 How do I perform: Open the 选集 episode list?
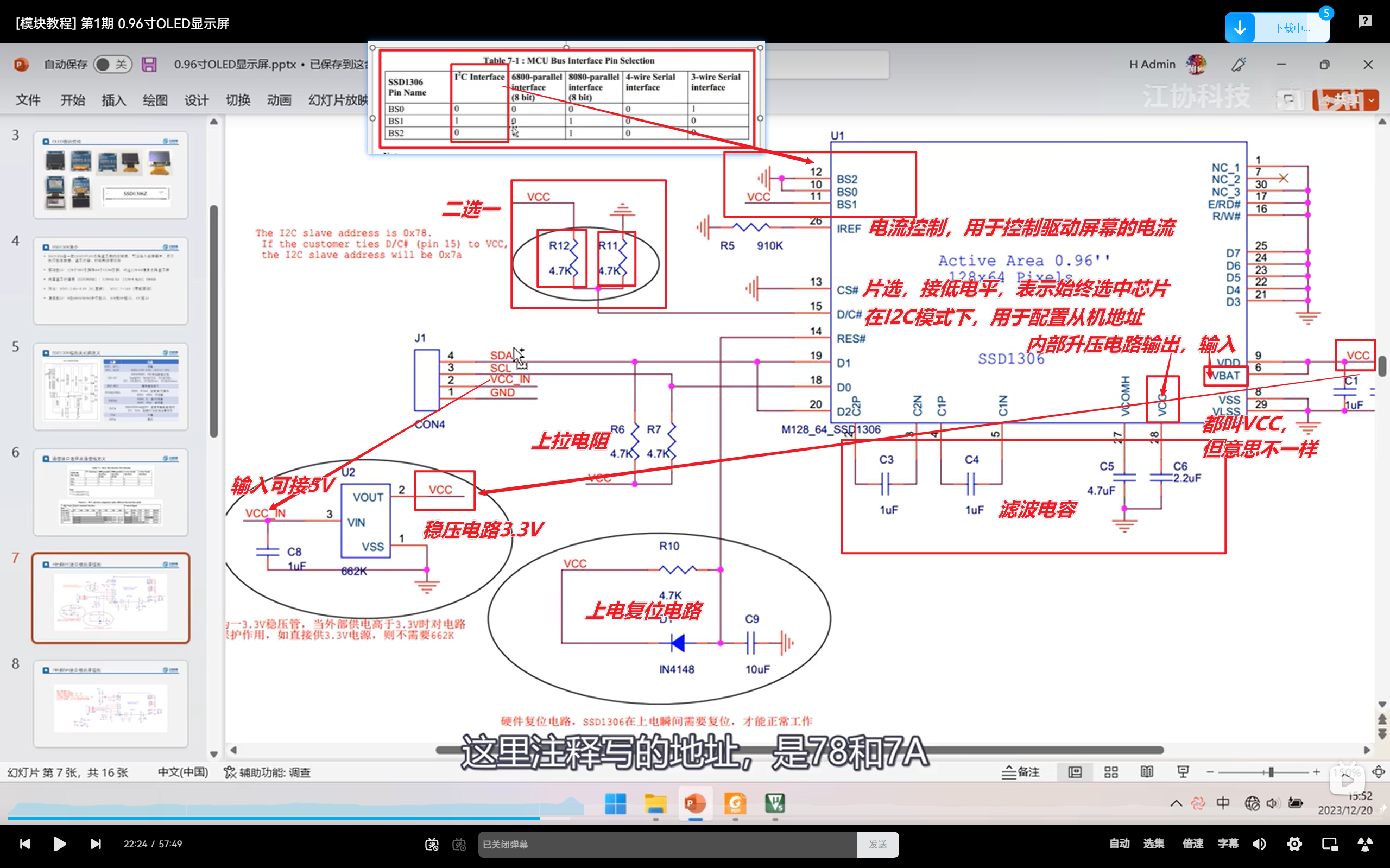tap(1153, 844)
